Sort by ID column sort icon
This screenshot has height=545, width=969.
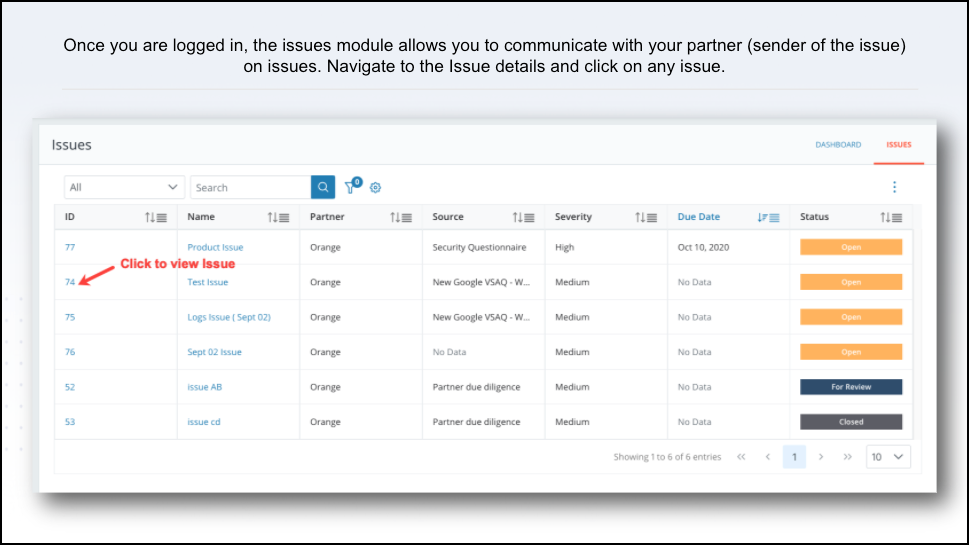[x=156, y=218]
